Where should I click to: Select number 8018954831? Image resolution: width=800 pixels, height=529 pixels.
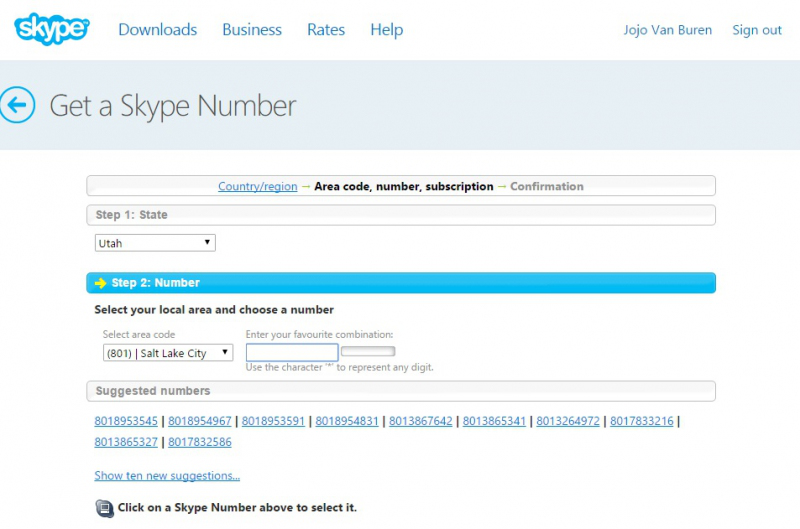coord(347,421)
